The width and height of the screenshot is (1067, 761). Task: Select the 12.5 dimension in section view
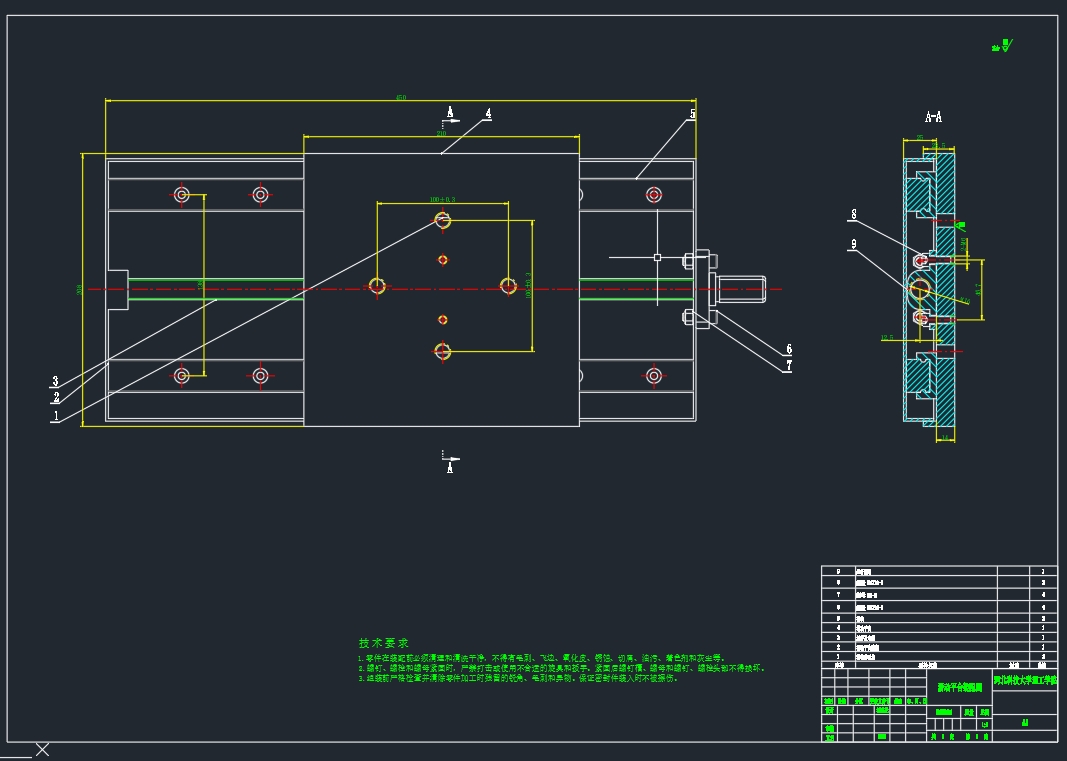887,337
